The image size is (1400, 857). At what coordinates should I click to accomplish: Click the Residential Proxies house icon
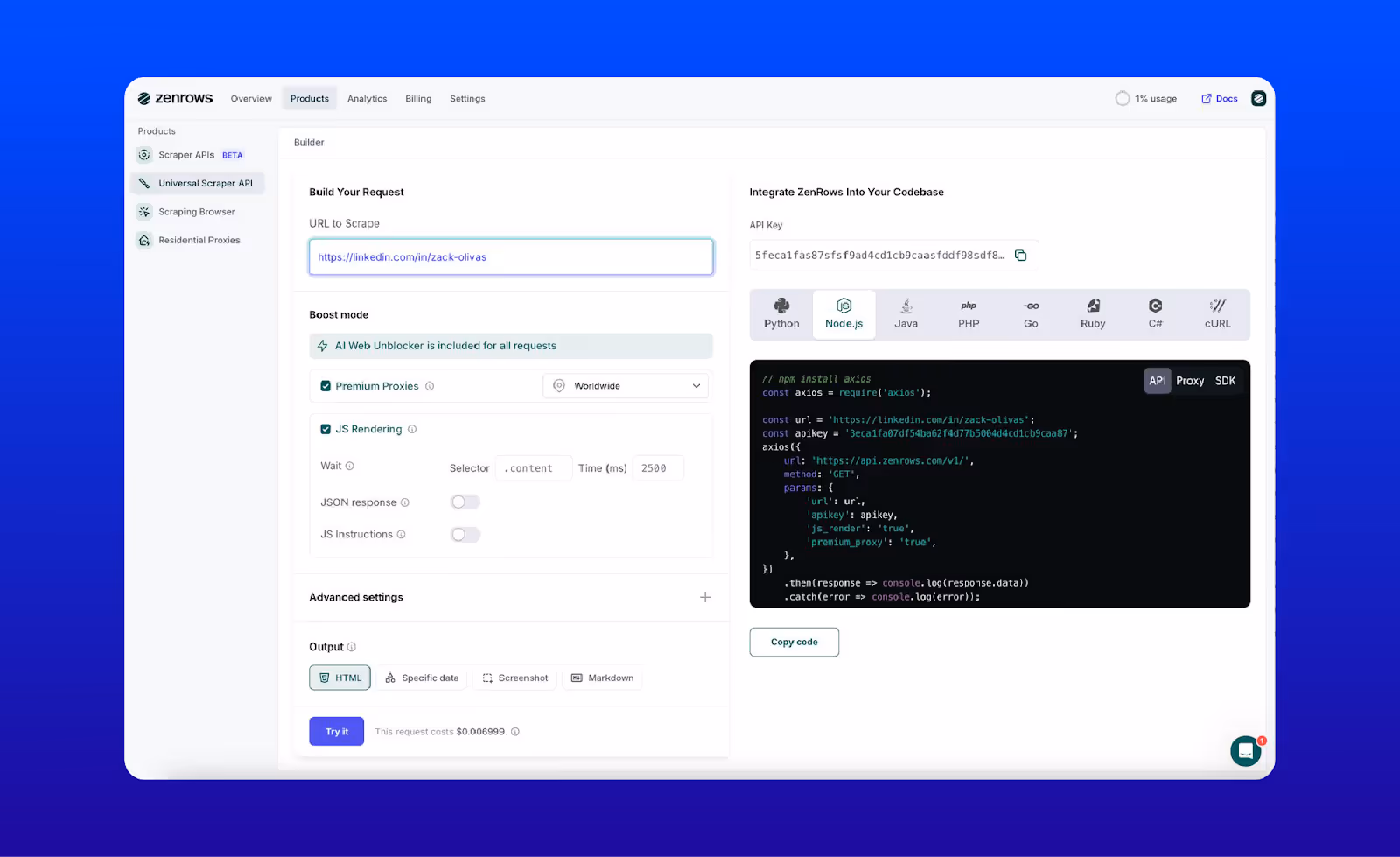144,240
